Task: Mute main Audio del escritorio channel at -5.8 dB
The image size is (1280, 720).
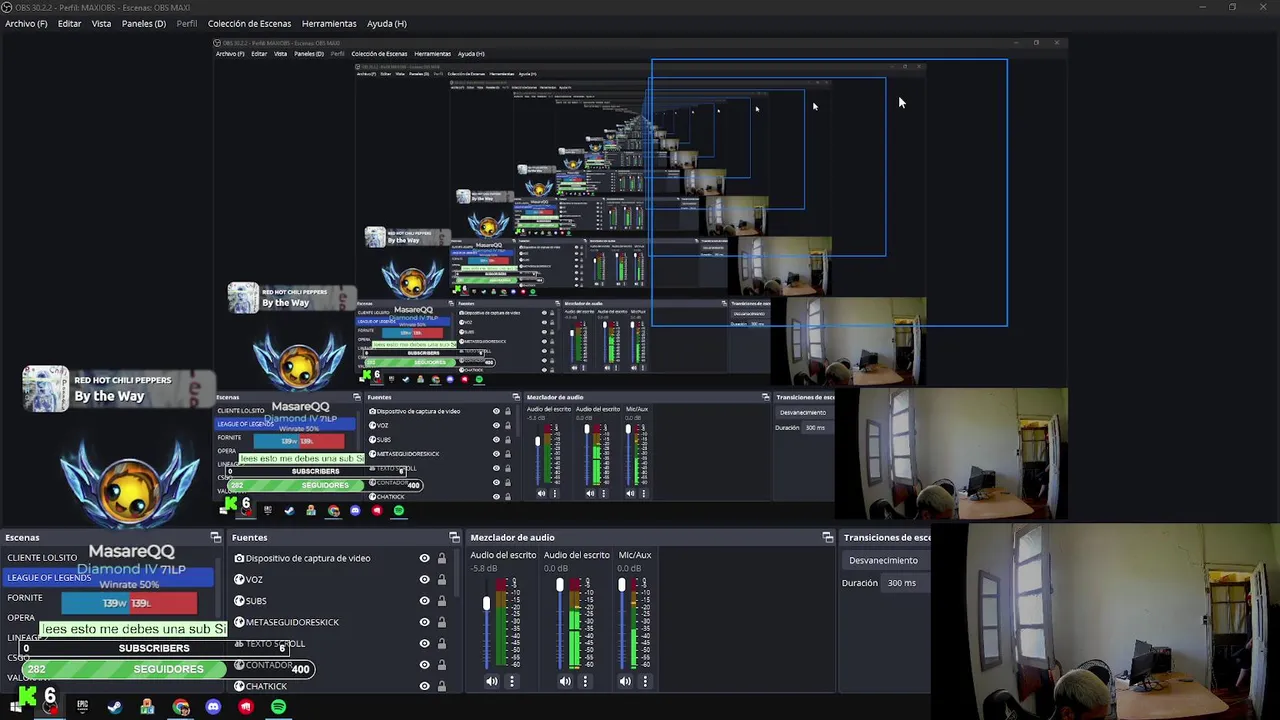Action: point(491,681)
